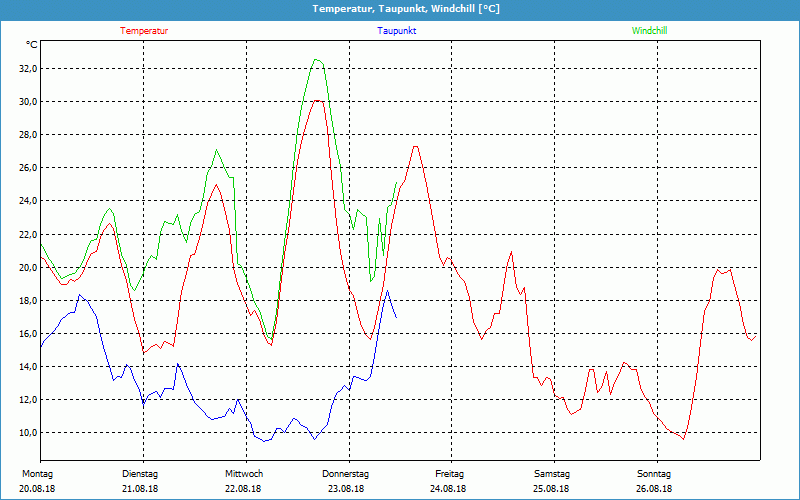Click the red temperature peak near 27 on Thursday
800x500 pixels.
tap(416, 146)
